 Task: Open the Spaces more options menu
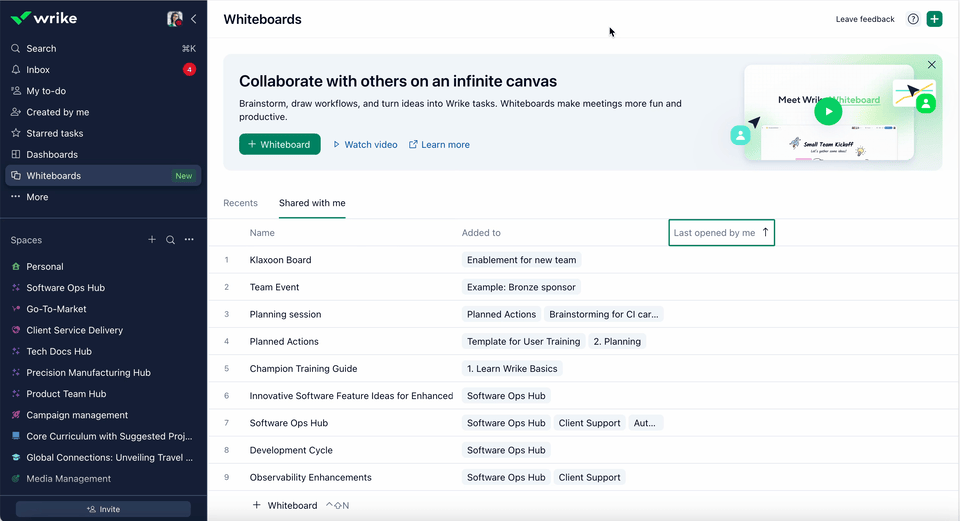tap(189, 240)
